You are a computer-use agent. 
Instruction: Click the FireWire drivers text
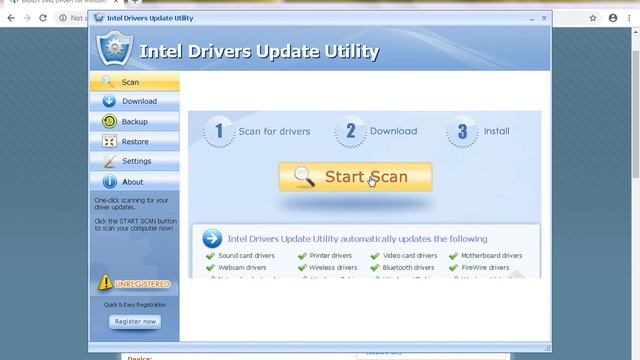485,267
